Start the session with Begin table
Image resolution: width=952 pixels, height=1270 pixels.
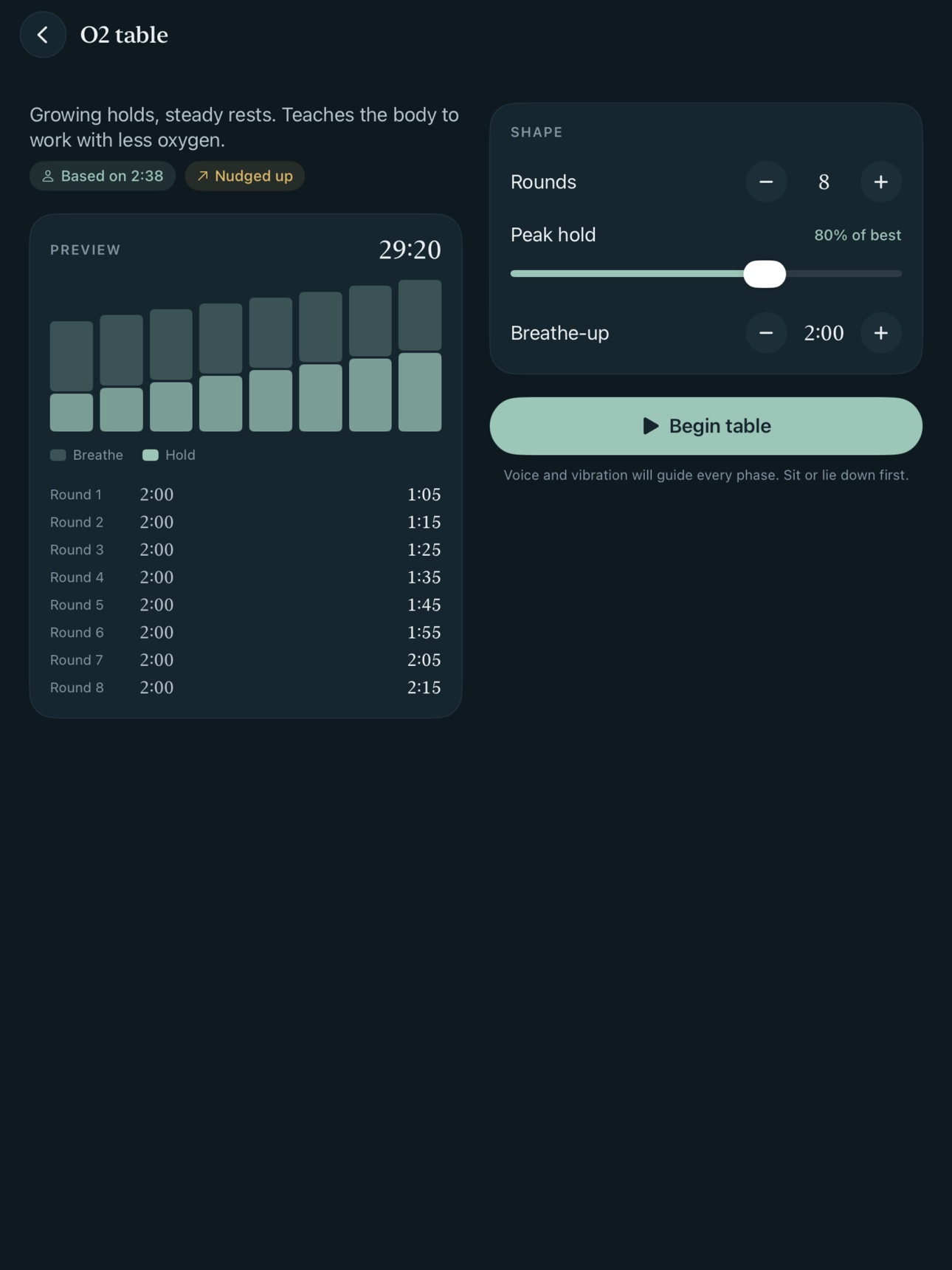pos(706,426)
